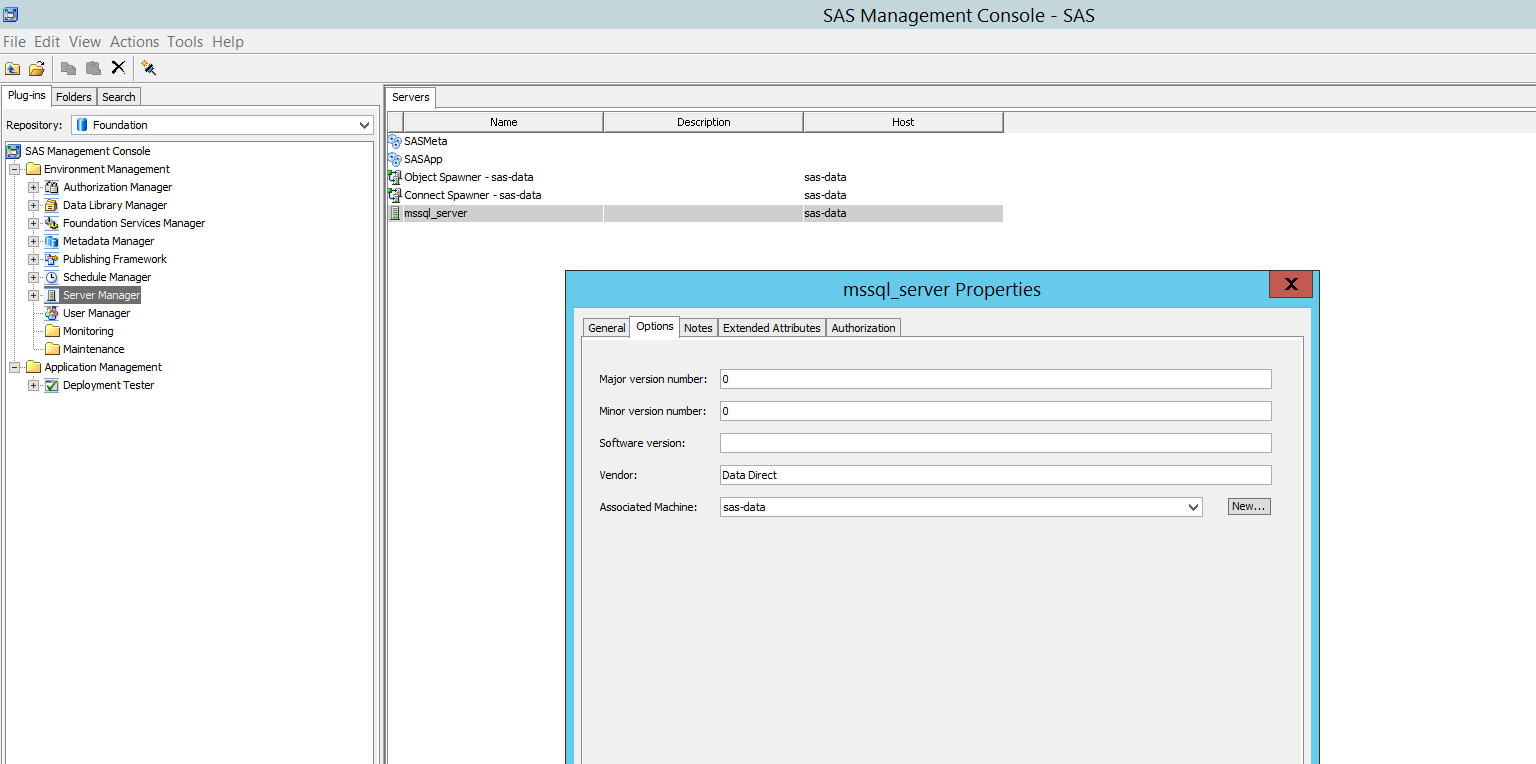Image resolution: width=1536 pixels, height=764 pixels.
Task: Click the Up One Level toolbar icon
Action: pos(13,68)
